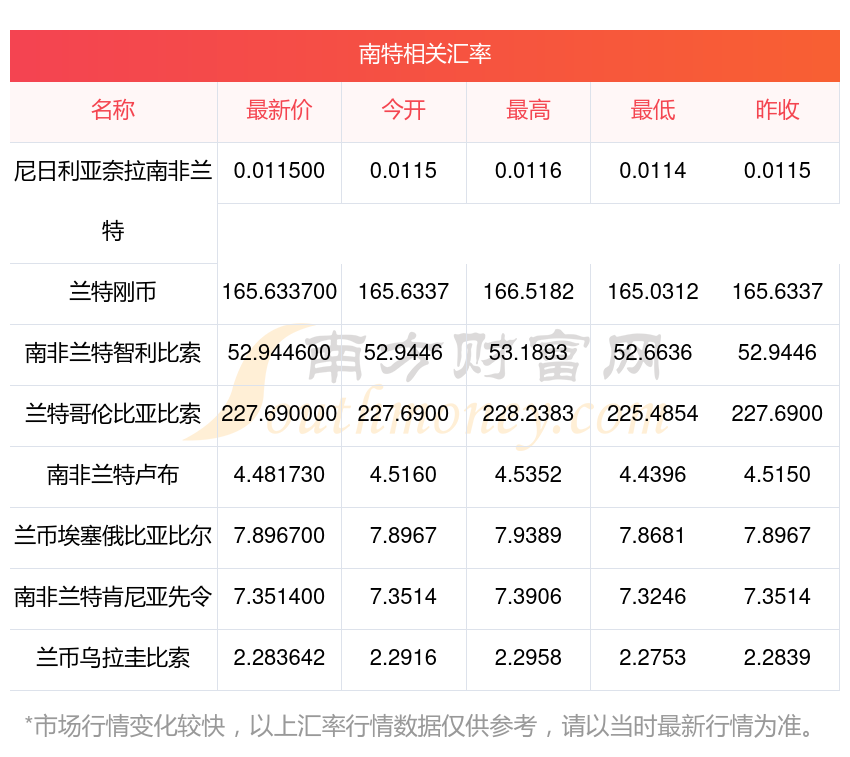Click 尼日利亚奈拉 row's 今开 value 0.0115
Viewport: 850px width, 757px height.
[403, 171]
